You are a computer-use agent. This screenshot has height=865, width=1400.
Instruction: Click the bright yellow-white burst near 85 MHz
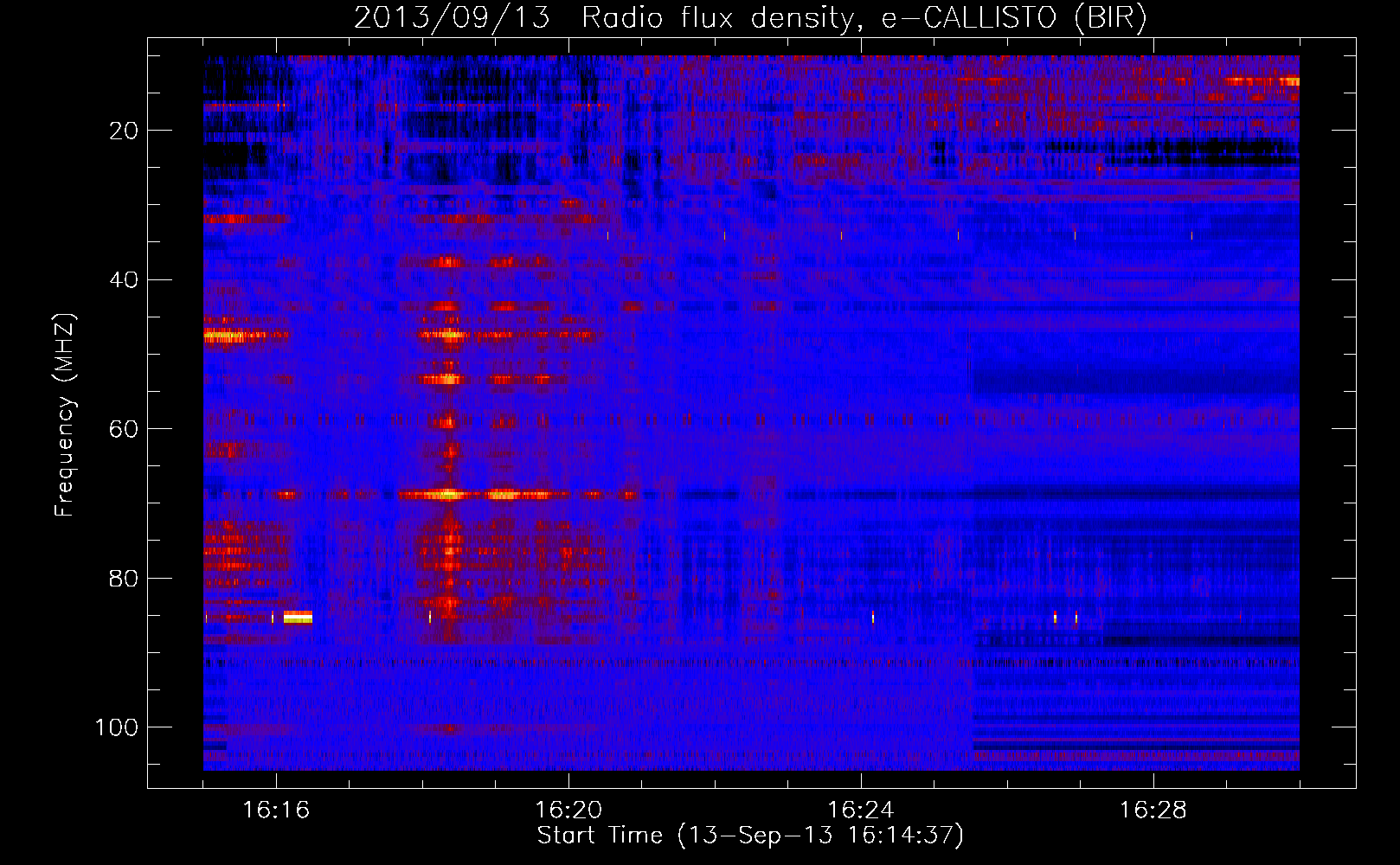pyautogui.click(x=298, y=617)
